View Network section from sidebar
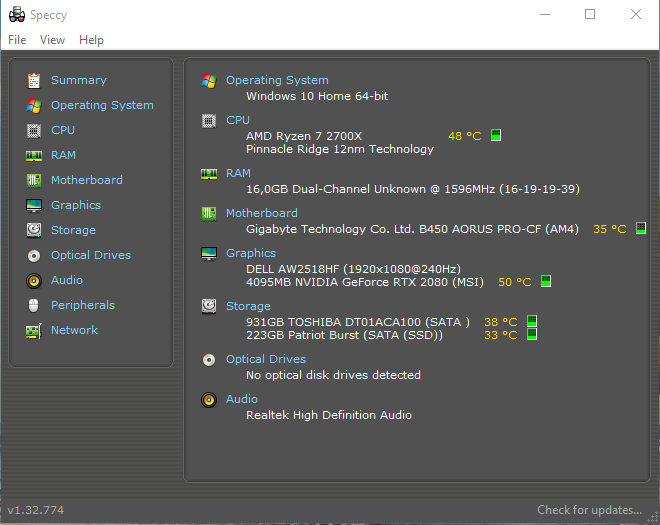660x525 pixels. coord(75,330)
